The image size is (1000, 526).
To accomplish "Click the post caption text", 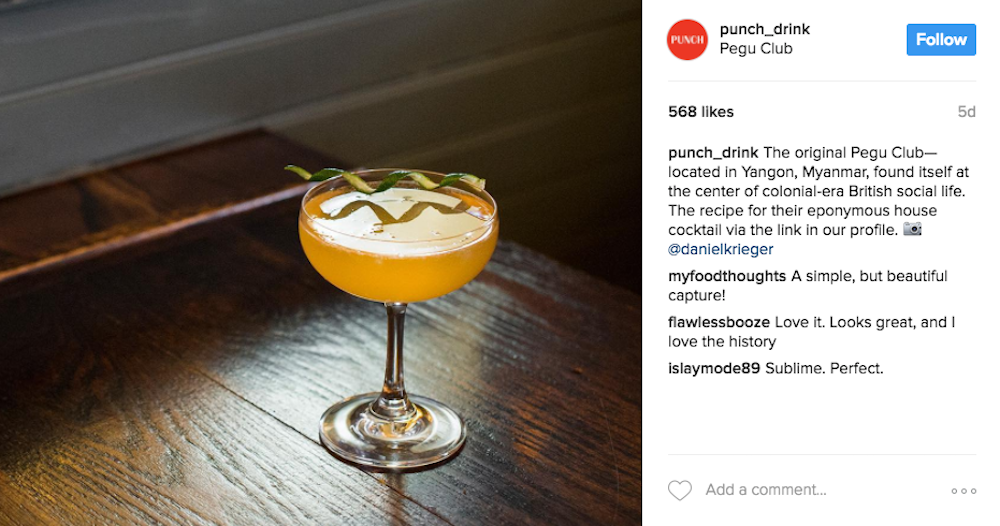I will coord(818,201).
